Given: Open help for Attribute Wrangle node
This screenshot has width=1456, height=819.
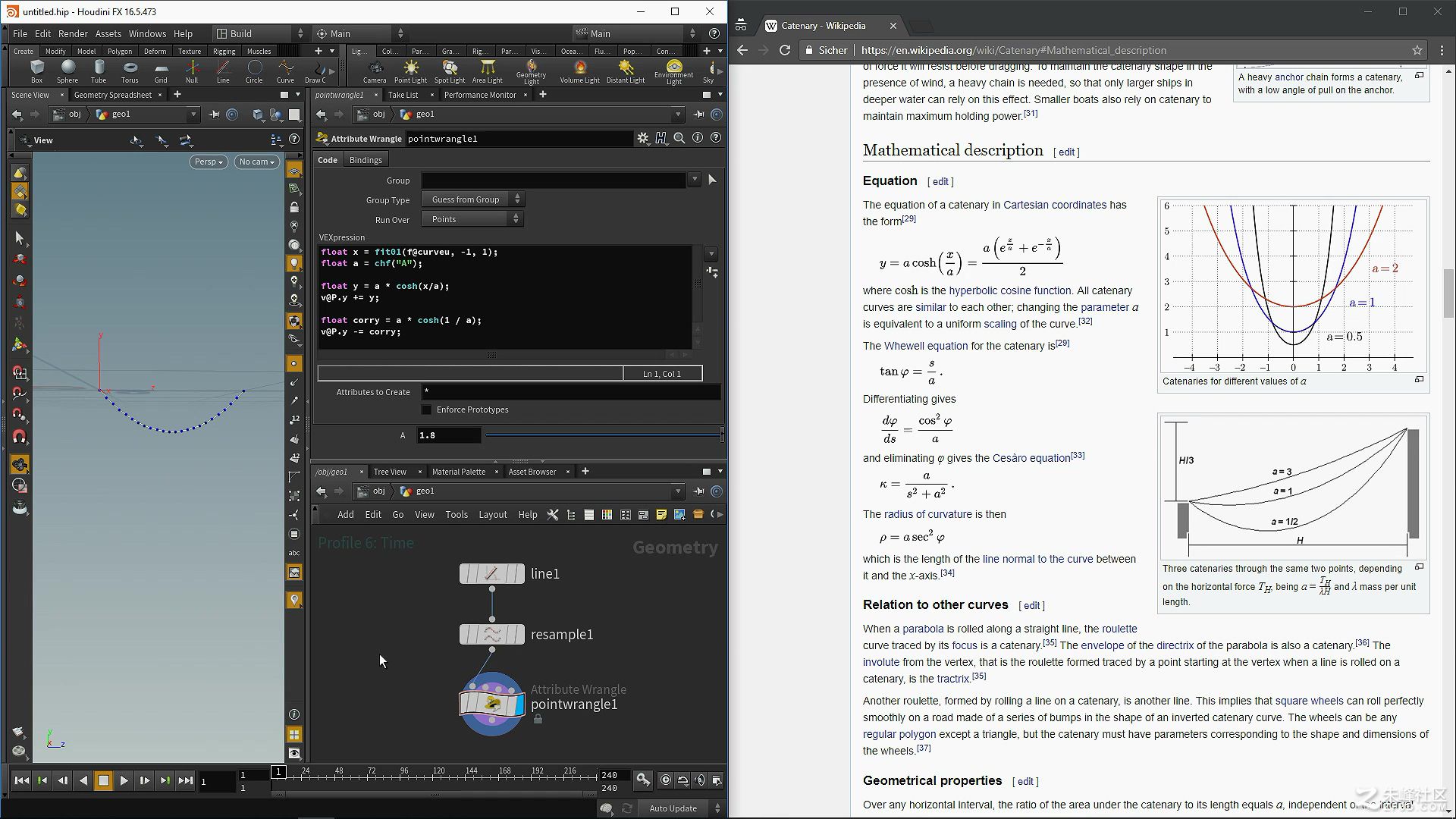Looking at the screenshot, I should [715, 138].
